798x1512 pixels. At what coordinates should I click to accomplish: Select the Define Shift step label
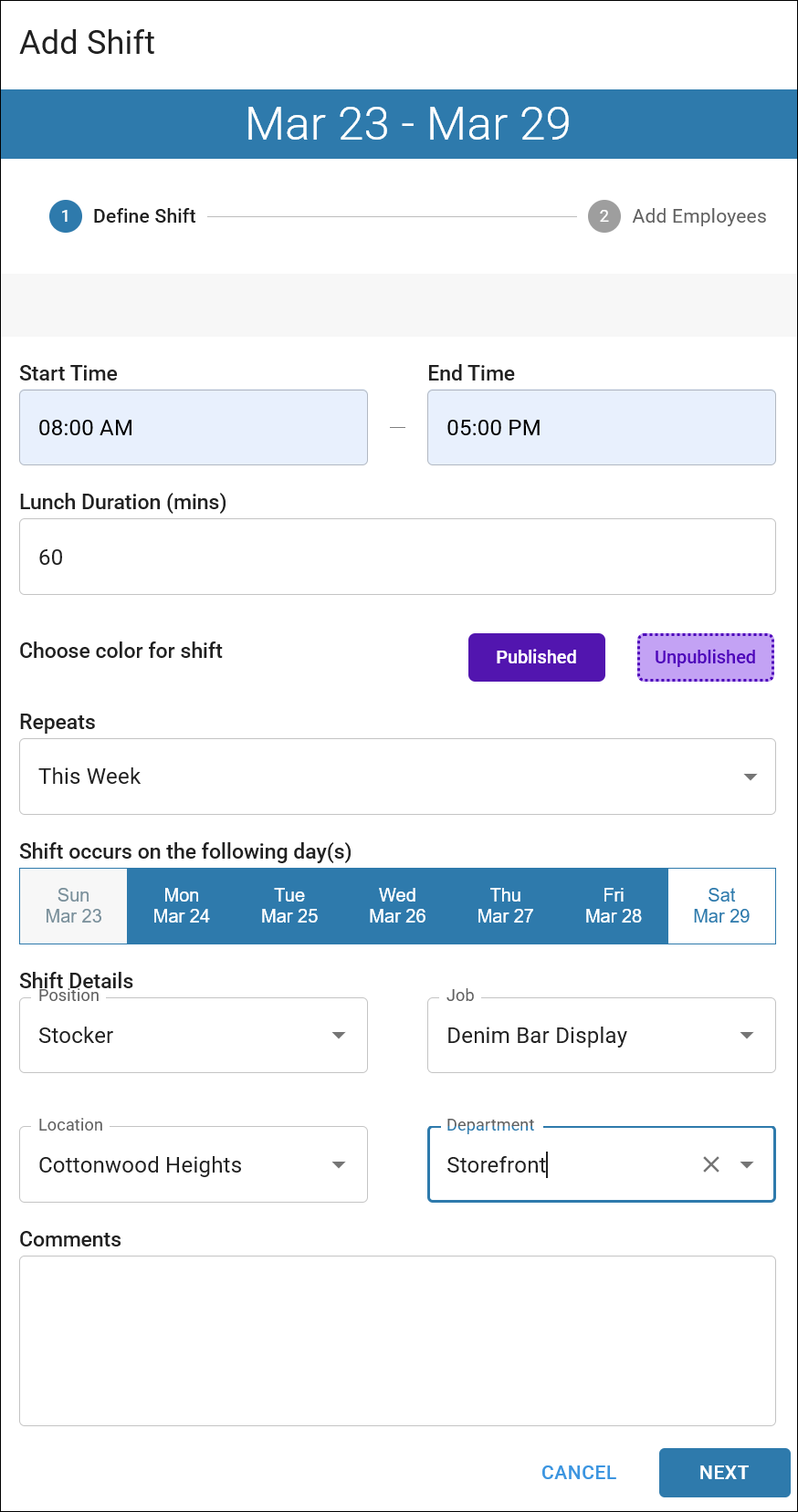click(144, 216)
